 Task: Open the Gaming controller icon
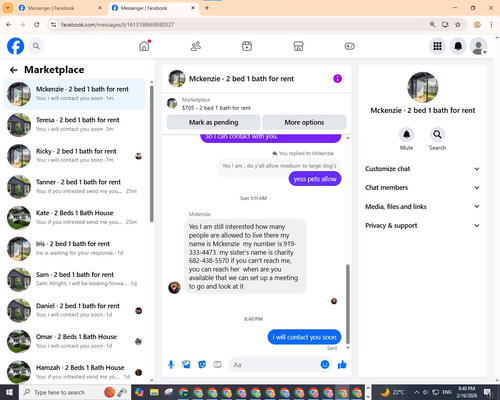pyautogui.click(x=350, y=46)
